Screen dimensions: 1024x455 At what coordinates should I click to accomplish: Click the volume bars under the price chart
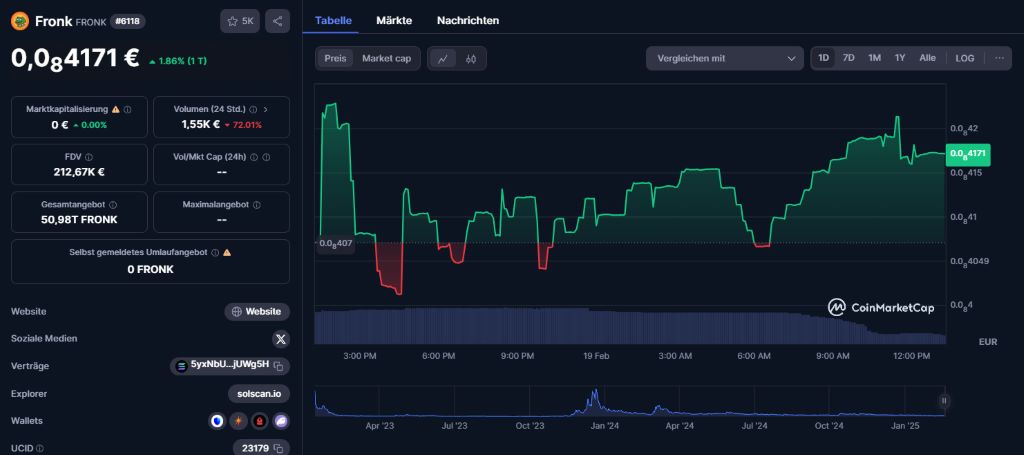(630, 326)
